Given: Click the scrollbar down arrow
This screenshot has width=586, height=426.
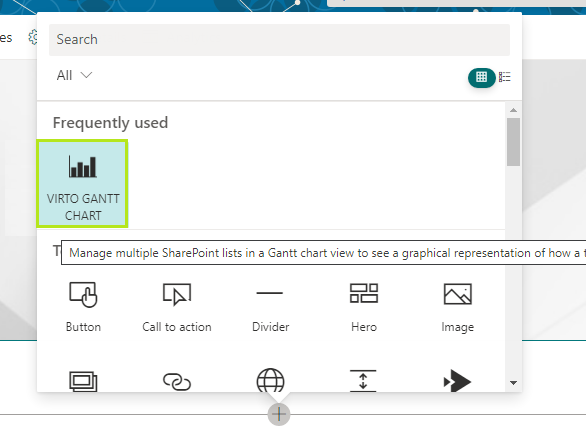Looking at the screenshot, I should tap(513, 383).
